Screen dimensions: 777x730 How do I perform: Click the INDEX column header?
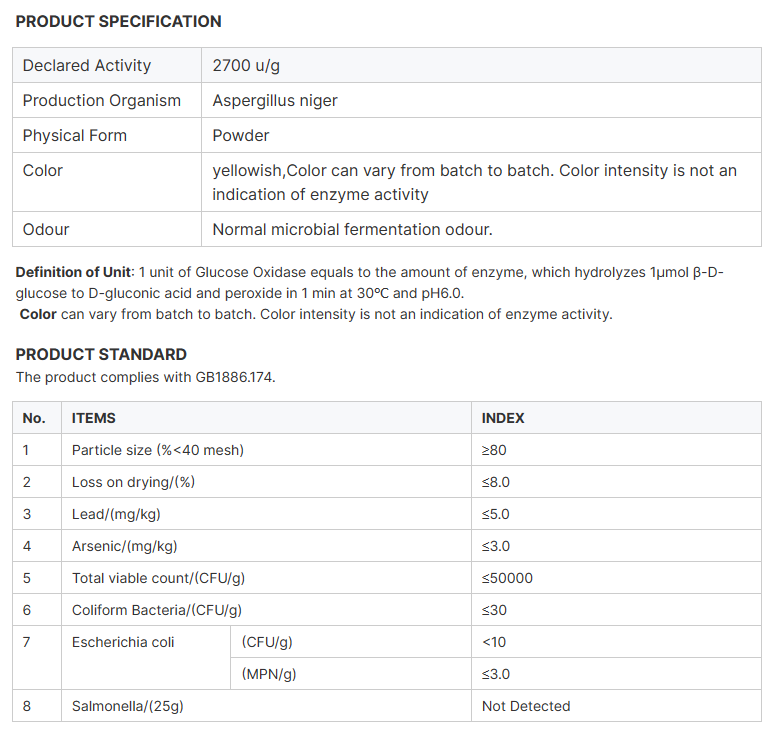[x=503, y=418]
